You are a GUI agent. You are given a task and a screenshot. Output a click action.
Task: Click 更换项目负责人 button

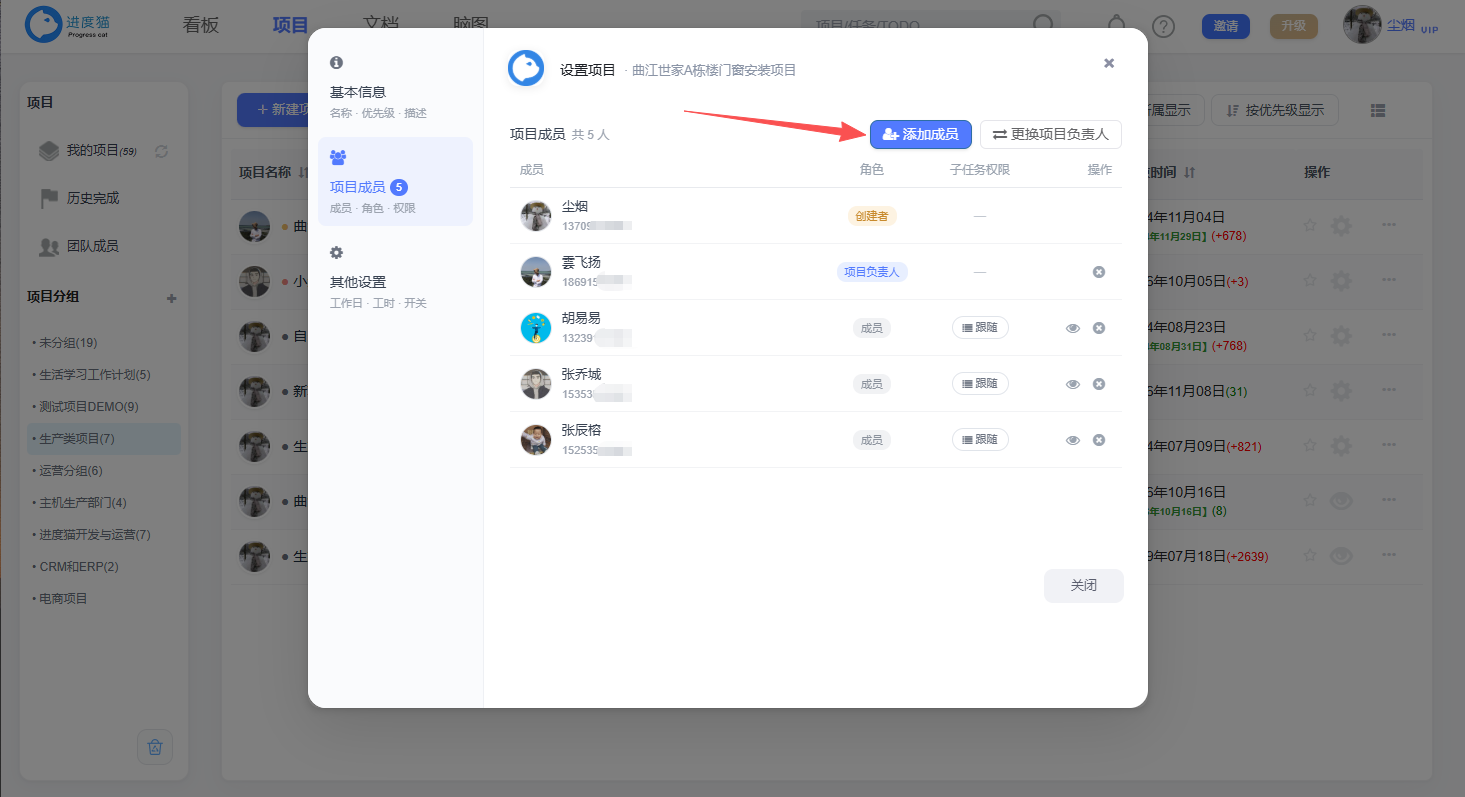[1050, 134]
